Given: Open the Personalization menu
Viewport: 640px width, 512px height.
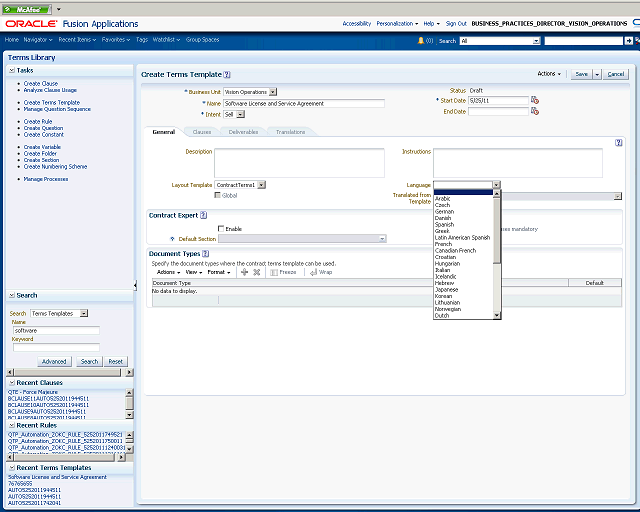Looking at the screenshot, I should 397,24.
